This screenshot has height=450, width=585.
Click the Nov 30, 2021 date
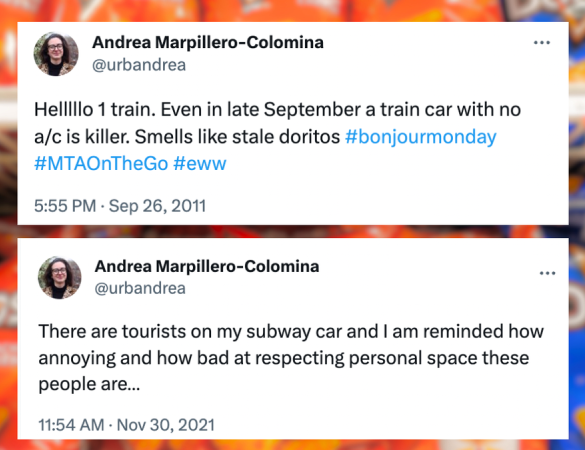(166, 425)
